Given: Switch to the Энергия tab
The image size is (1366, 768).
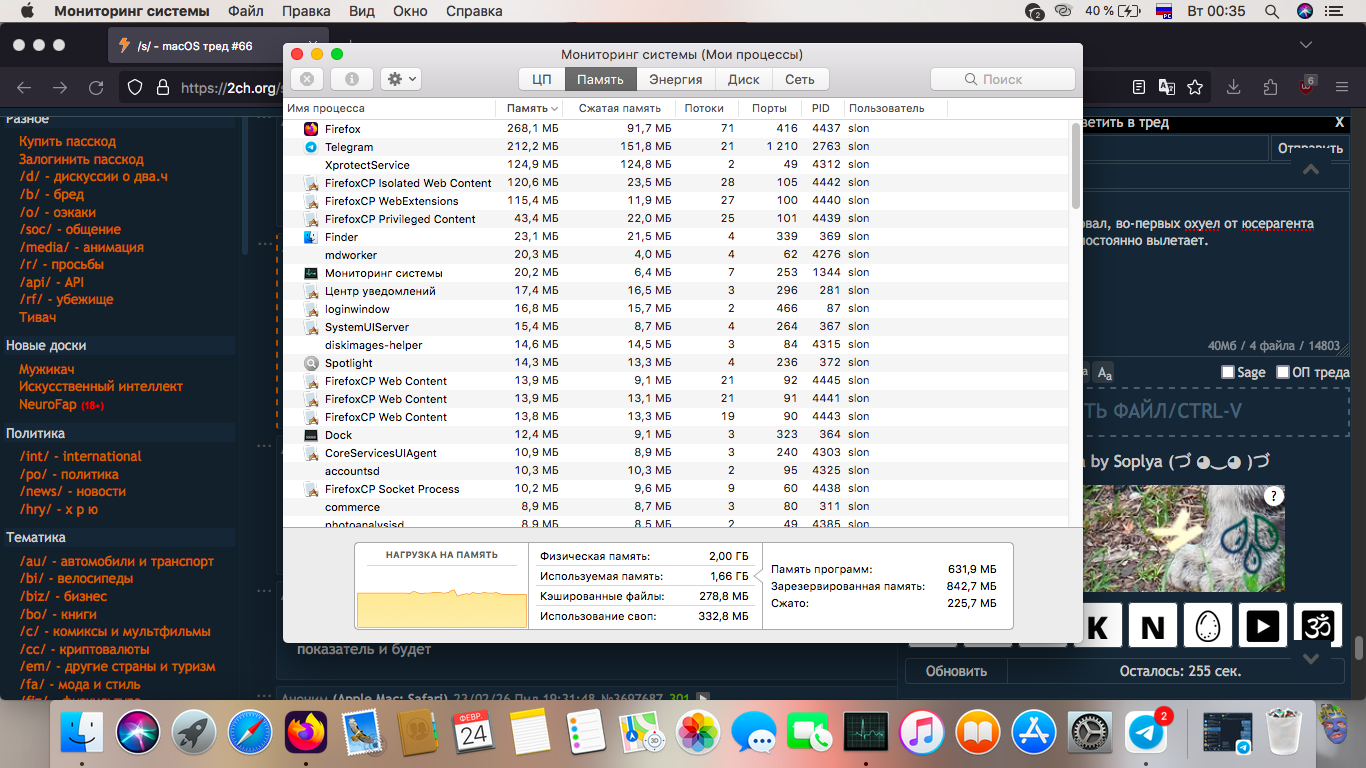Looking at the screenshot, I should coord(675,79).
